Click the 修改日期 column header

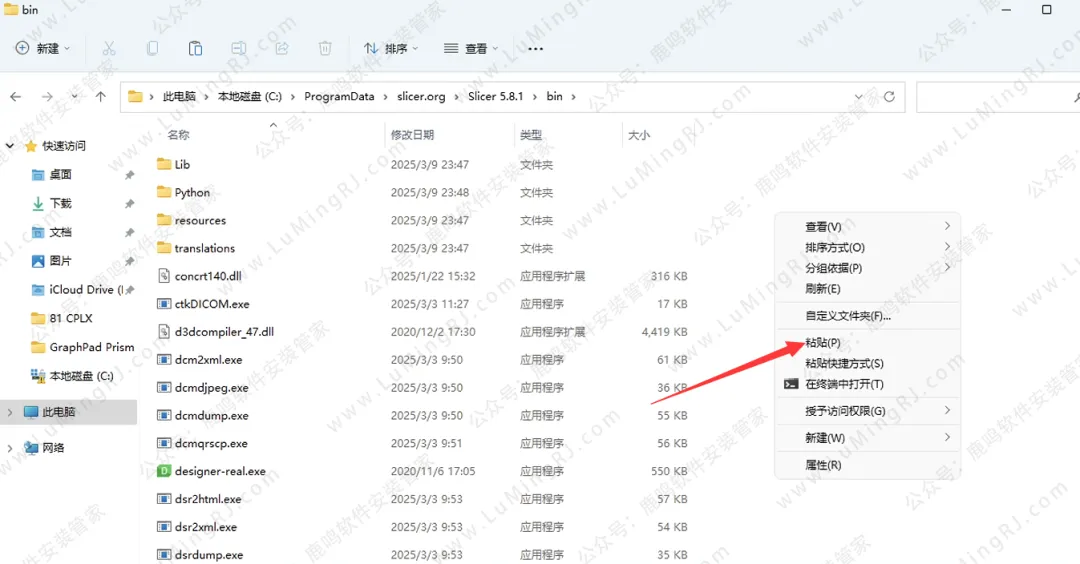click(413, 135)
